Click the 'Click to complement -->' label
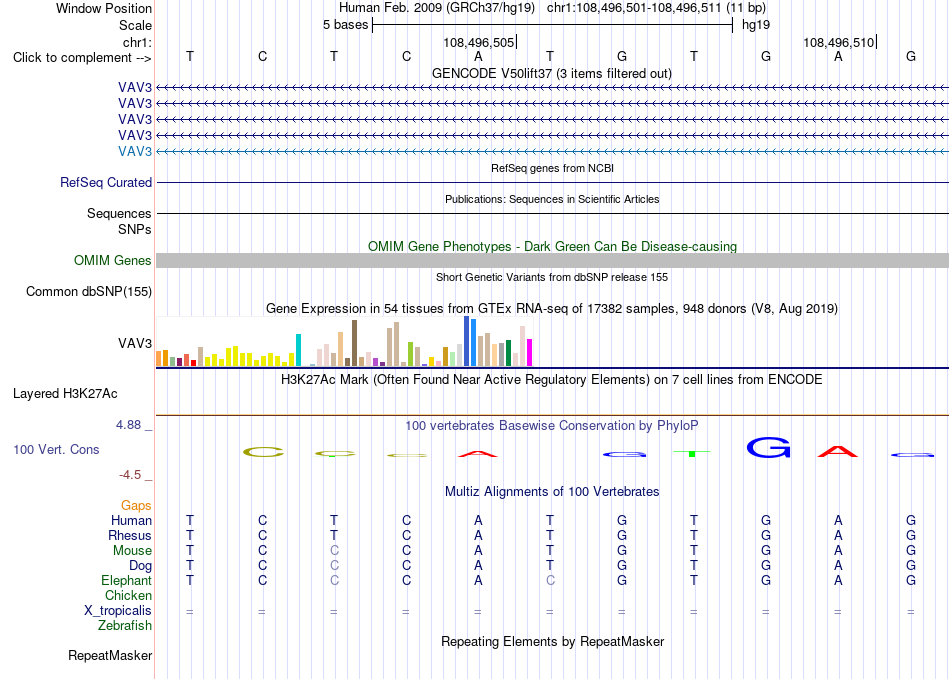 82,58
